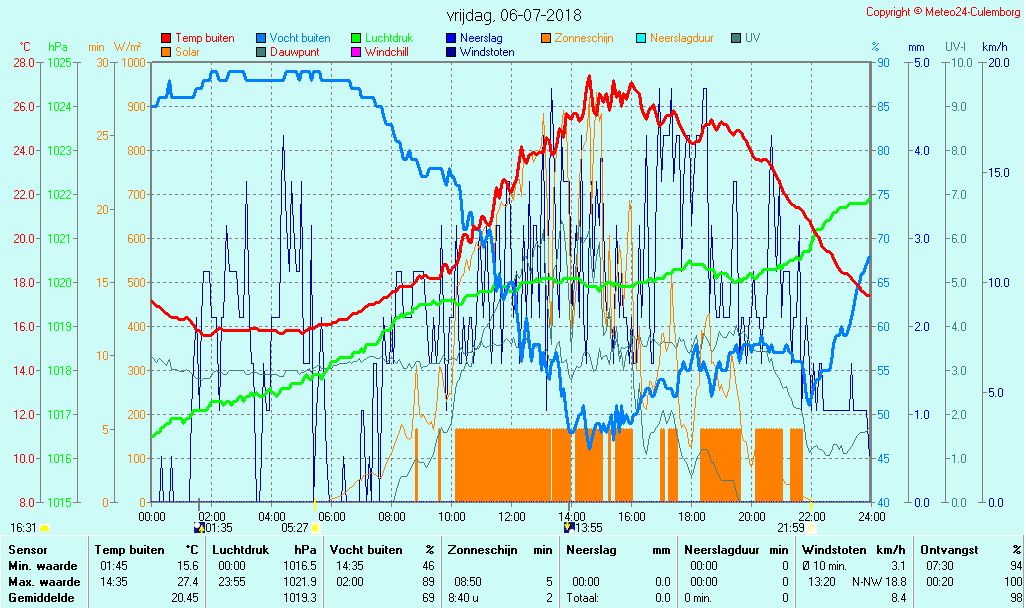Click the moon icon beside 01:35
This screenshot has width=1026, height=608.
pyautogui.click(x=197, y=527)
